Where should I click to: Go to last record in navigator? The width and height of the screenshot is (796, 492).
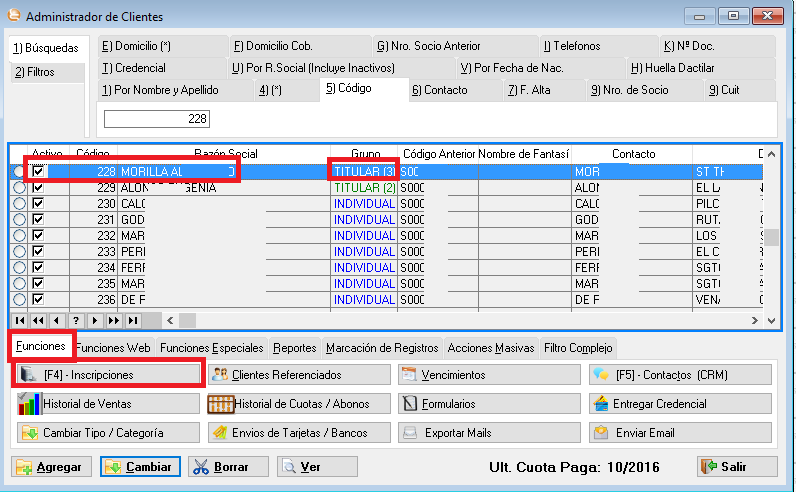[132, 321]
